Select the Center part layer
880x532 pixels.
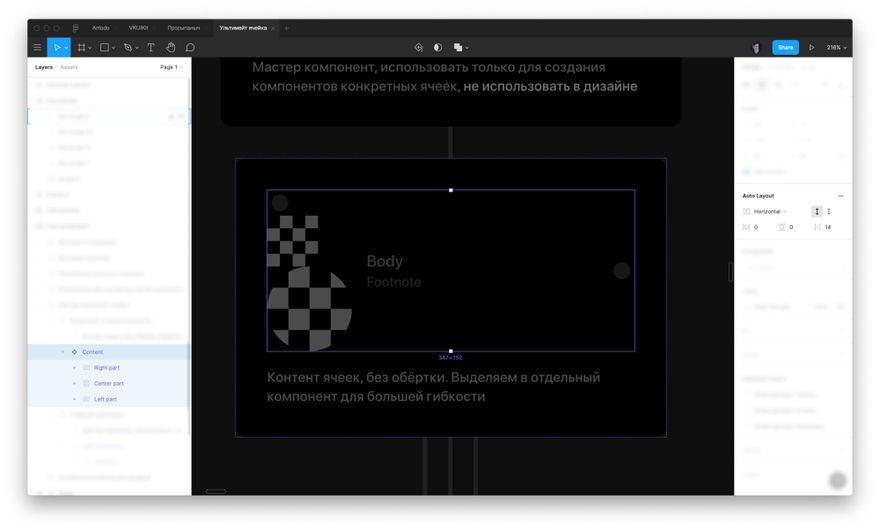(109, 383)
